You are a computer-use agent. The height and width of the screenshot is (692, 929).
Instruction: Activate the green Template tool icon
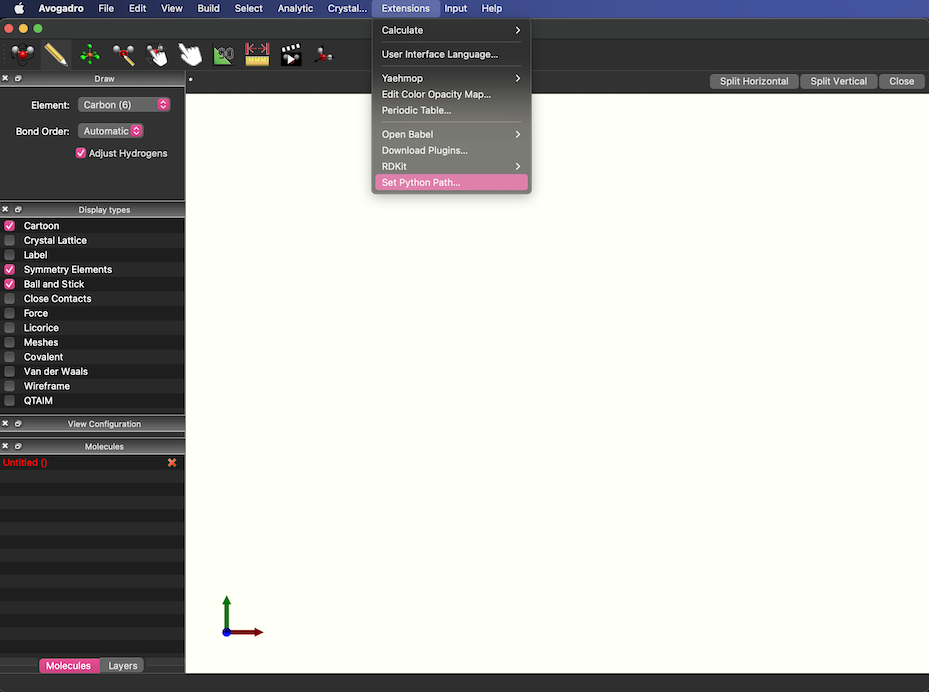tap(90, 54)
